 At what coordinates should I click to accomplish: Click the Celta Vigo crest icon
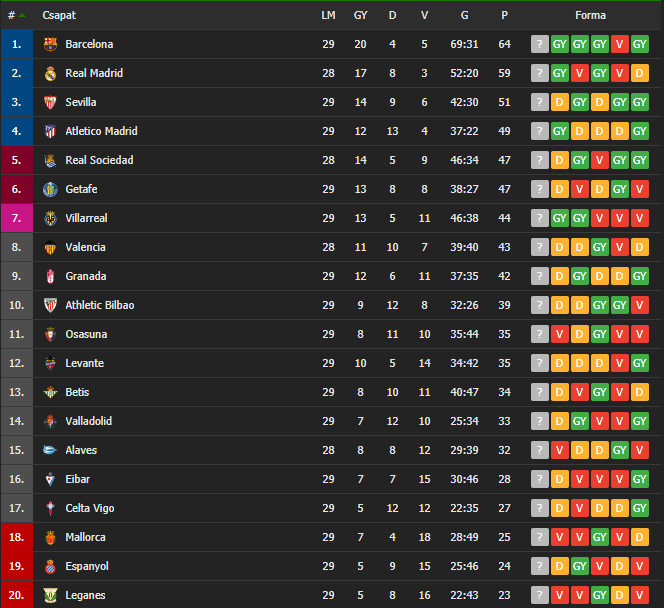50,508
